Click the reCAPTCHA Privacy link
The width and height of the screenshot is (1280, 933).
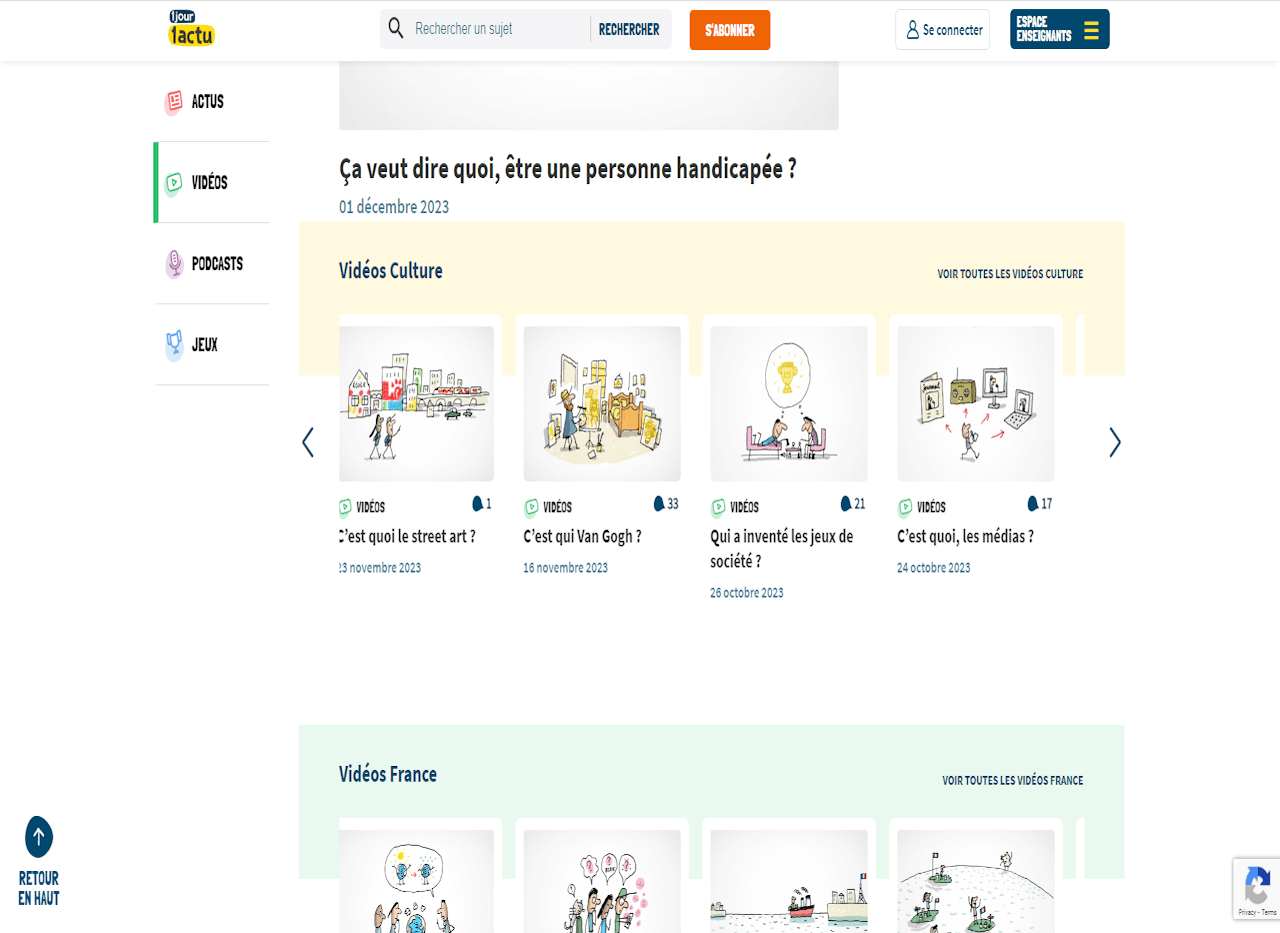click(1247, 913)
